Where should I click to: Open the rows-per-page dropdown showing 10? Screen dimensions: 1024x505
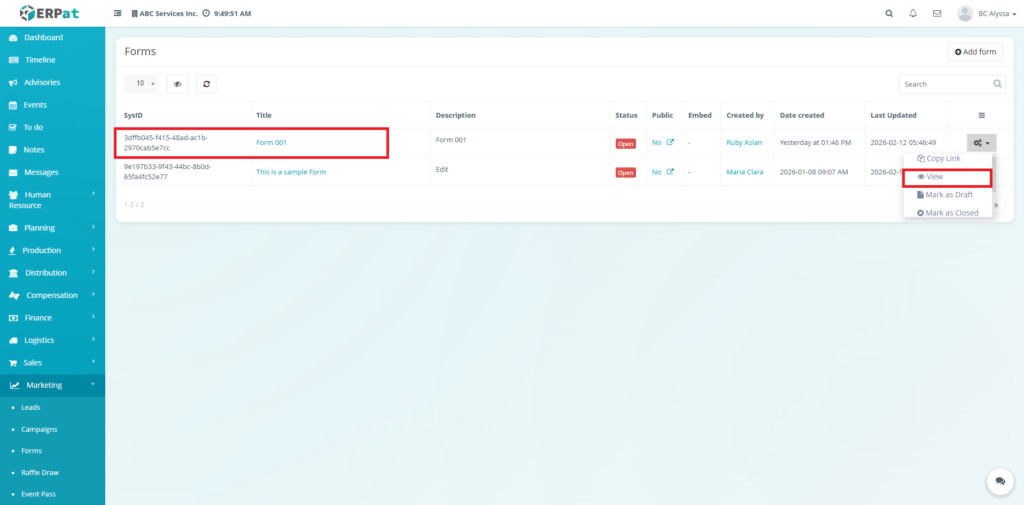click(x=145, y=84)
